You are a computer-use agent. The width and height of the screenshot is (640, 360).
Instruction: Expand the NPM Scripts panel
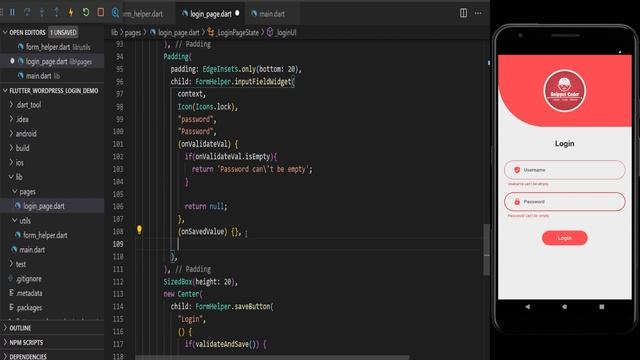pos(23,342)
